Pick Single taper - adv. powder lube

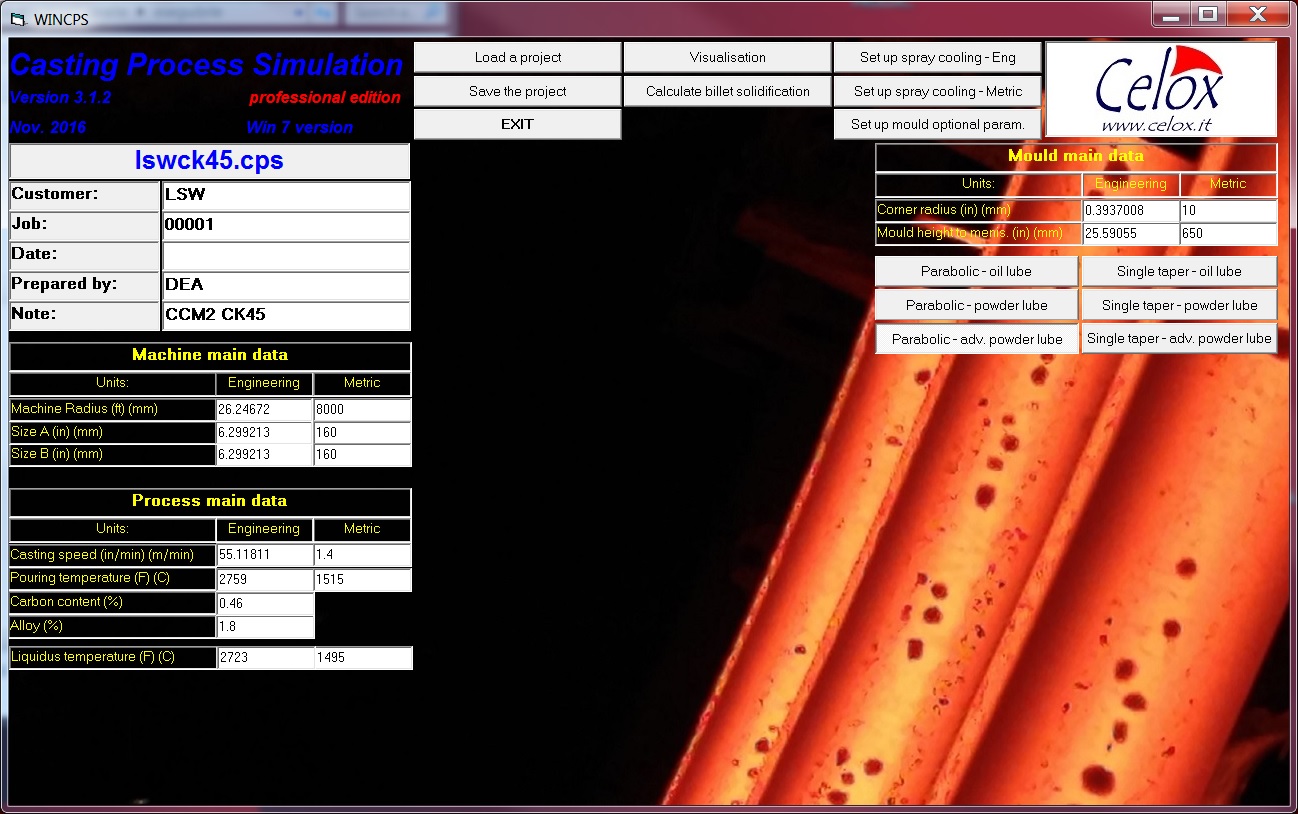tap(1179, 338)
